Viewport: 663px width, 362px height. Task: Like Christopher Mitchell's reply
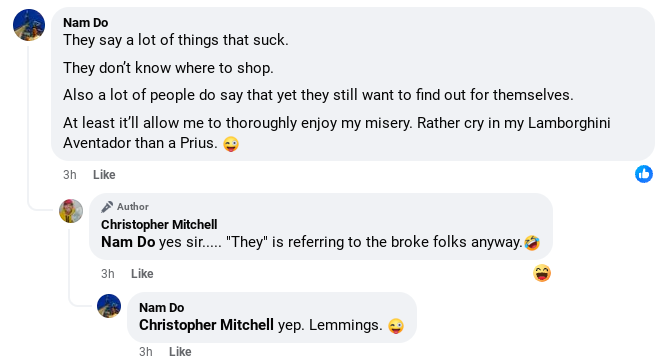tap(142, 274)
